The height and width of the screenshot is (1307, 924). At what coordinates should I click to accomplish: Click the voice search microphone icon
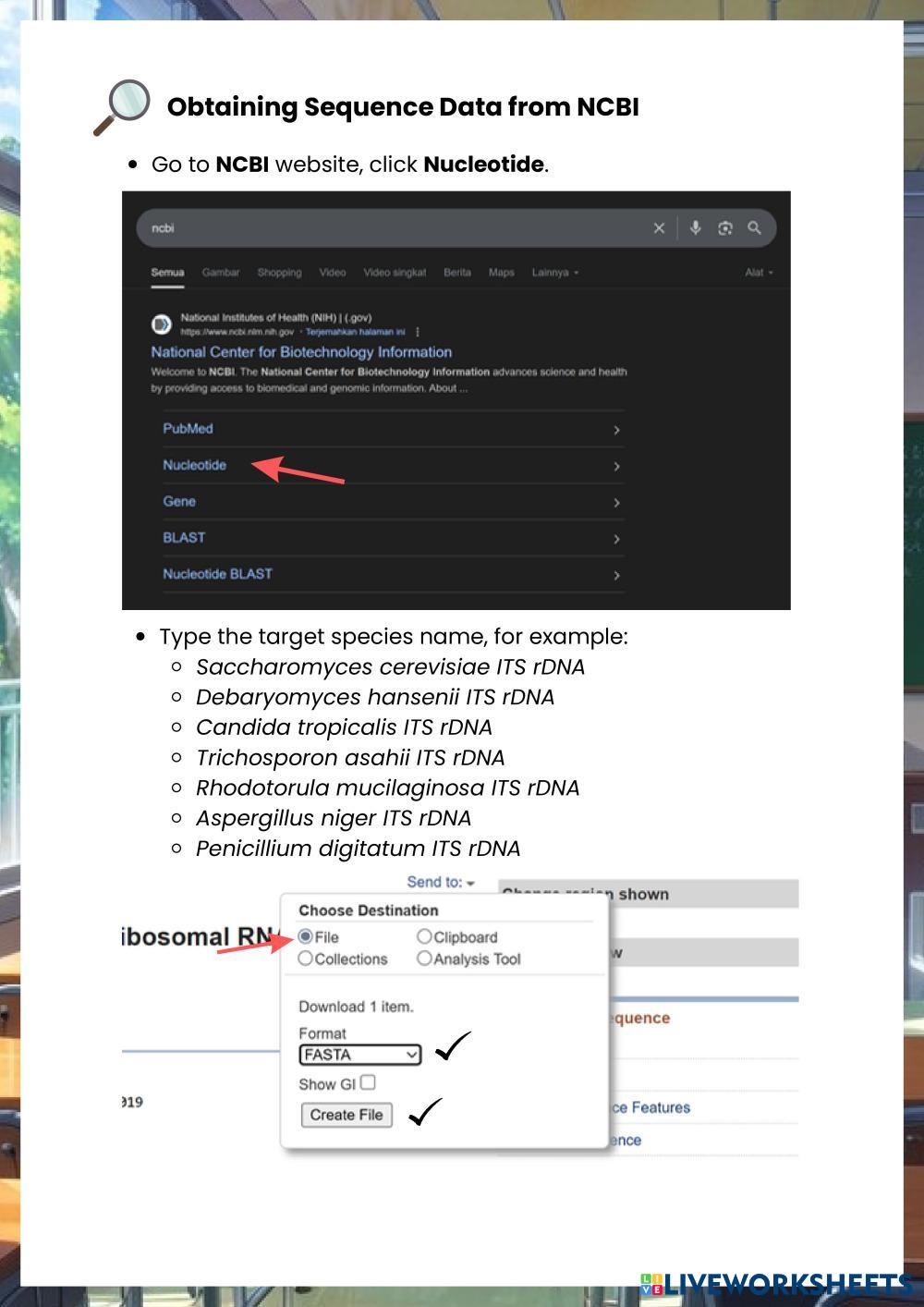point(695,228)
